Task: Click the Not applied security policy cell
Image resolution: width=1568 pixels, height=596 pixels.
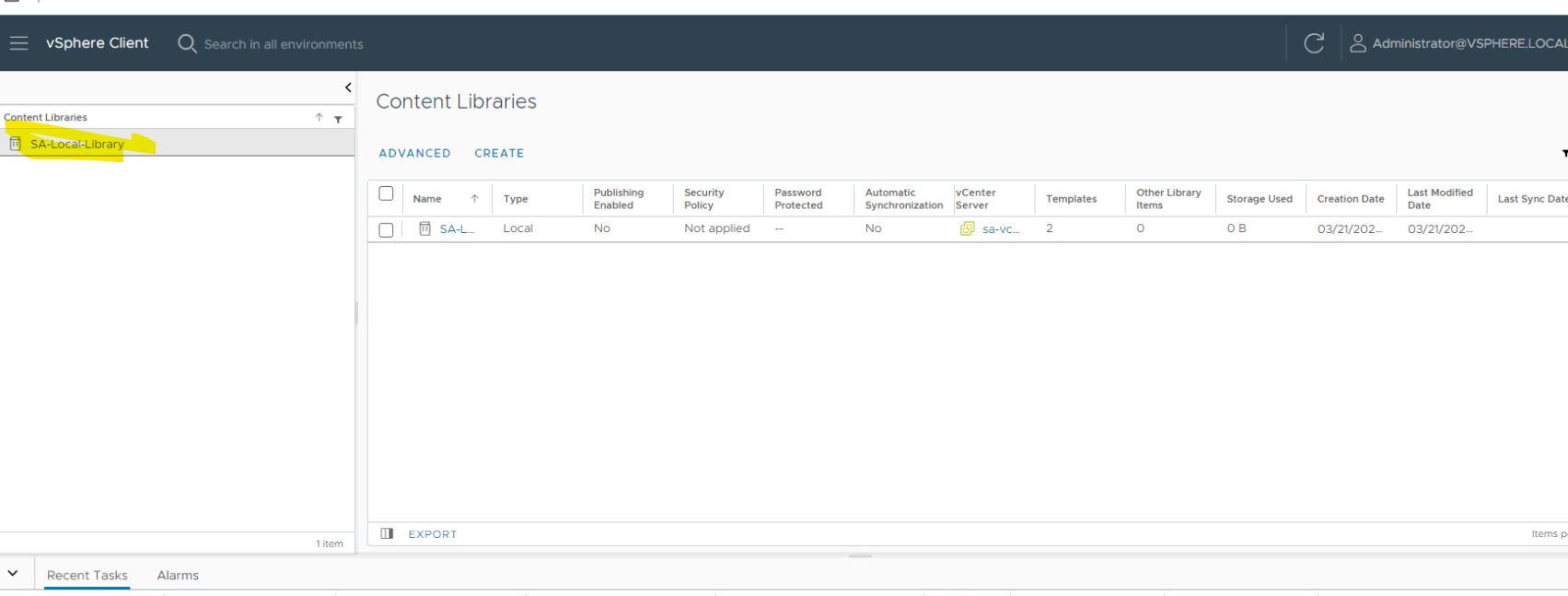Action: (x=716, y=228)
